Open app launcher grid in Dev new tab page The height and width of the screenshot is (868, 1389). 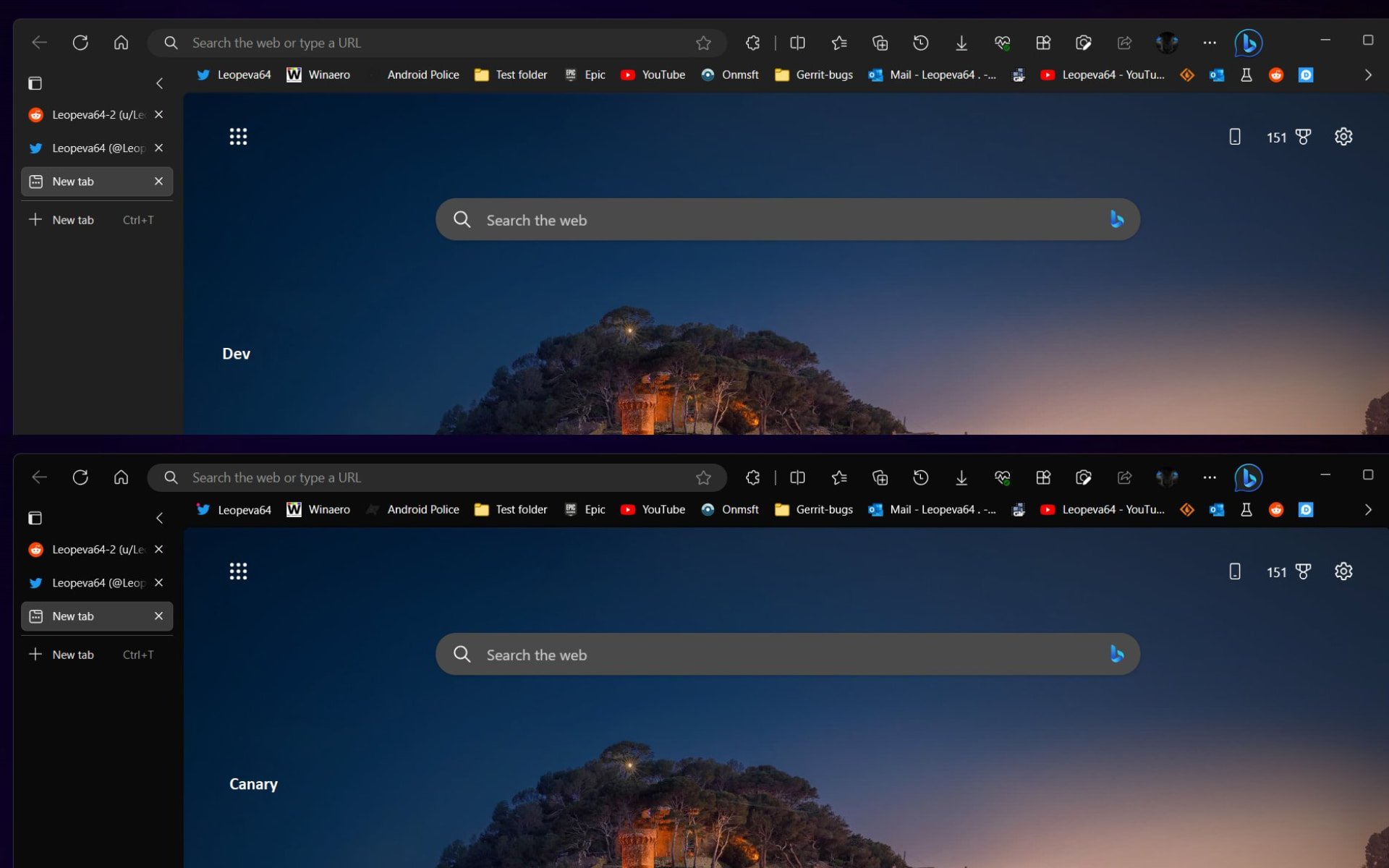point(238,136)
